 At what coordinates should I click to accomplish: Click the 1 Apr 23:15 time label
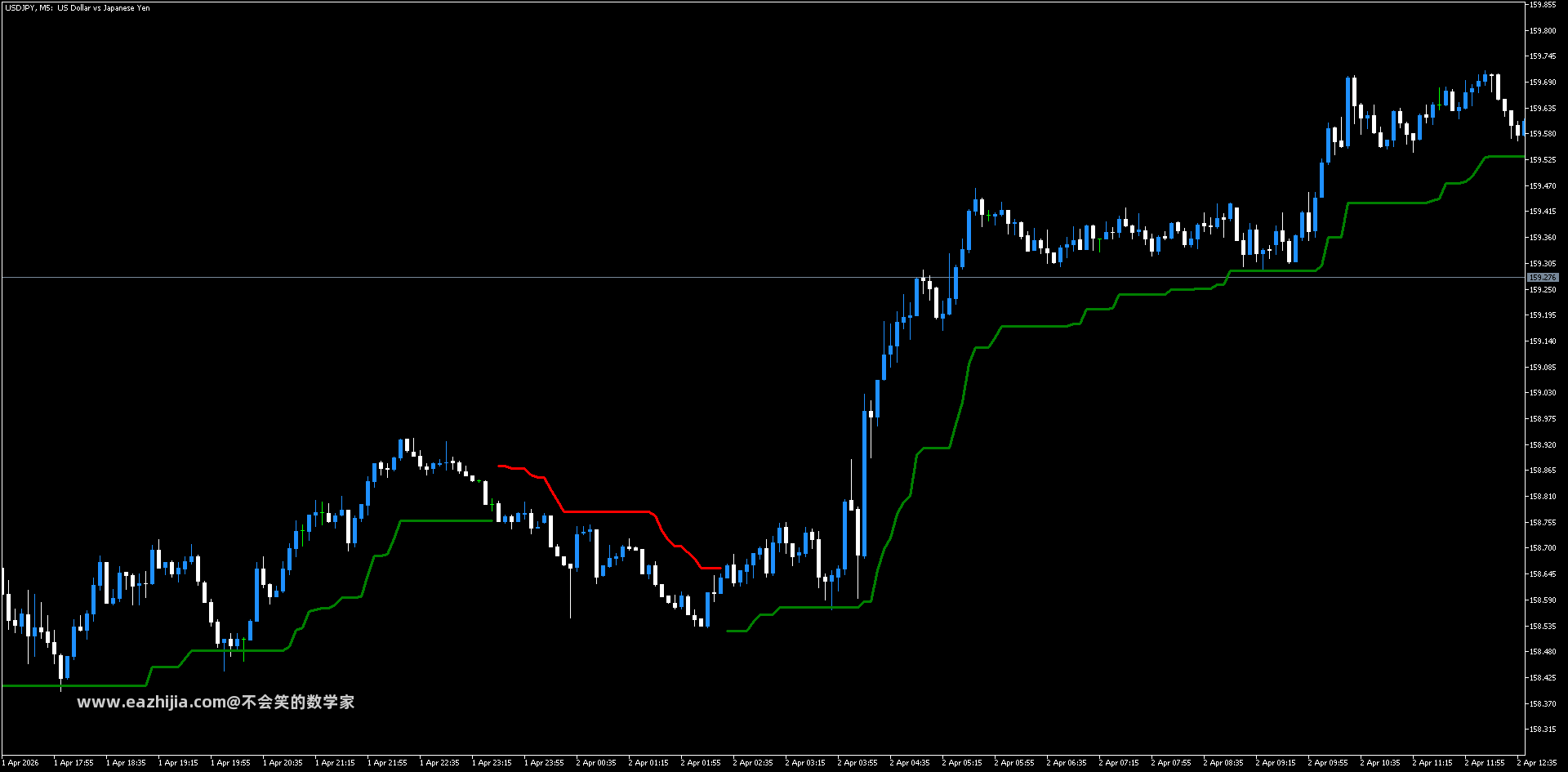click(x=492, y=763)
